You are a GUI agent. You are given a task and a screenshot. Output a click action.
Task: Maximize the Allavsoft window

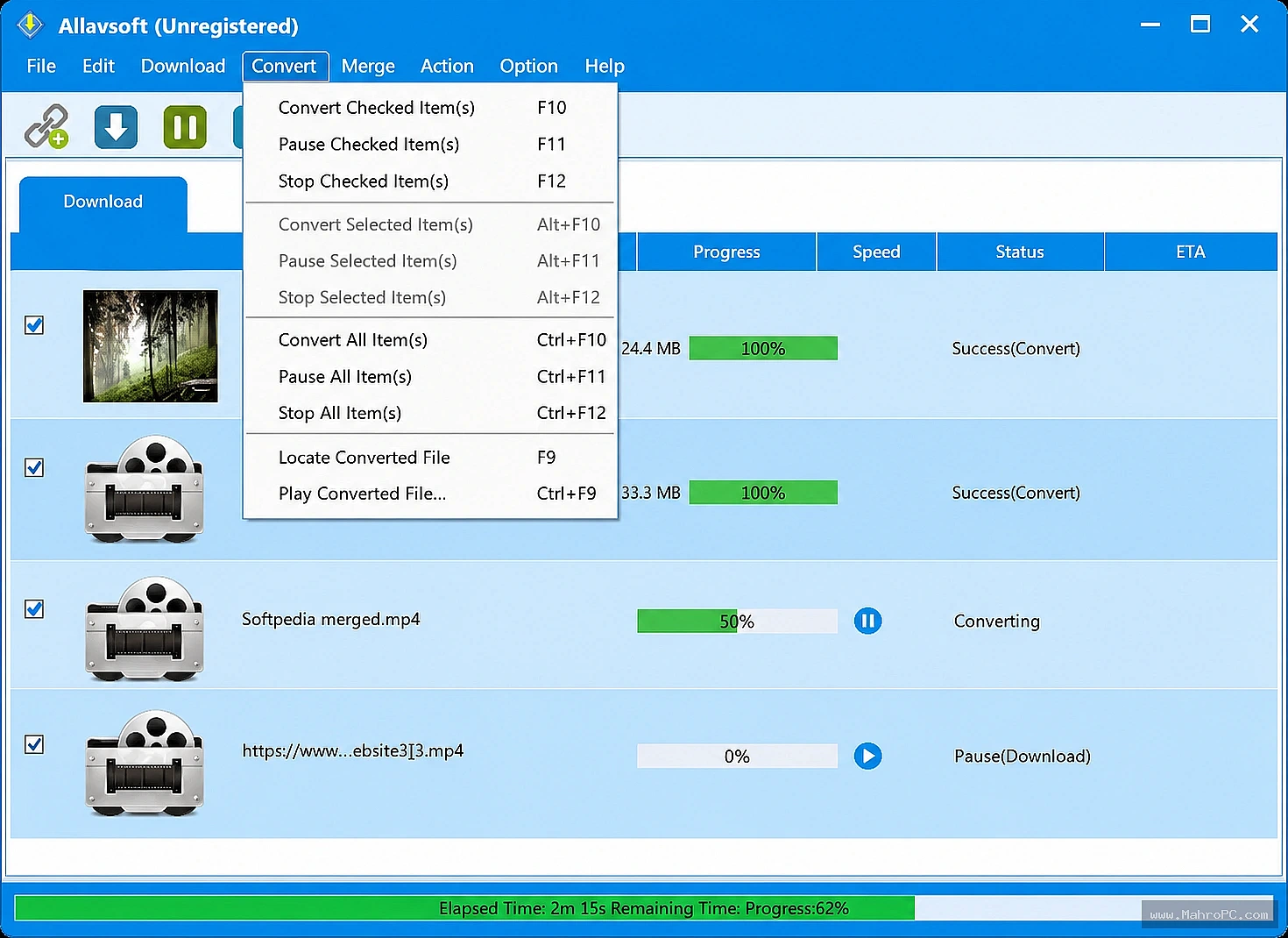pos(1200,25)
